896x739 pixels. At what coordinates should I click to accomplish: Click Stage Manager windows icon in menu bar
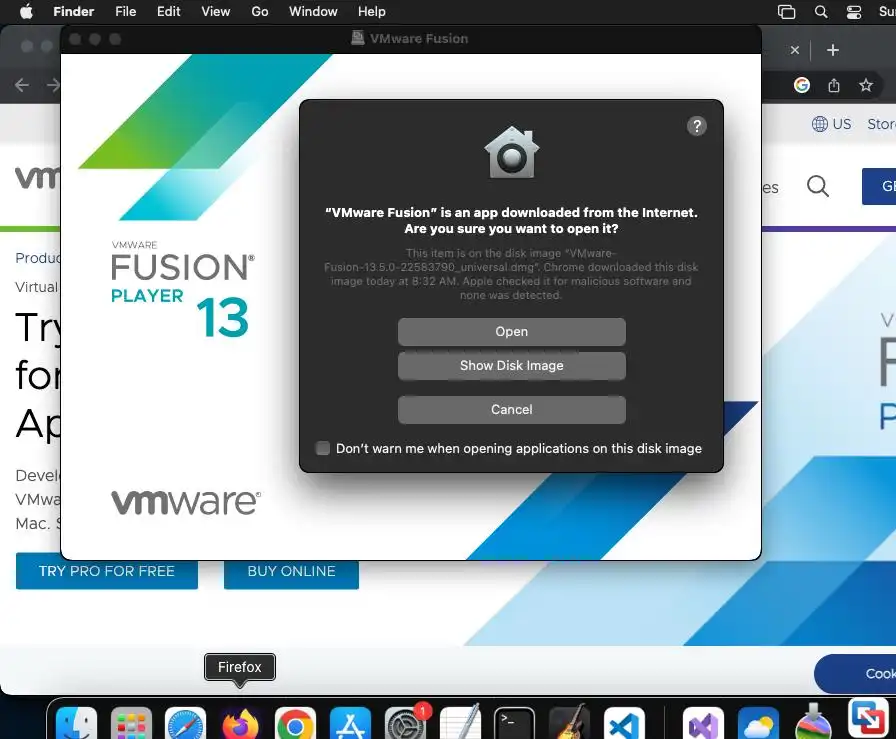786,11
